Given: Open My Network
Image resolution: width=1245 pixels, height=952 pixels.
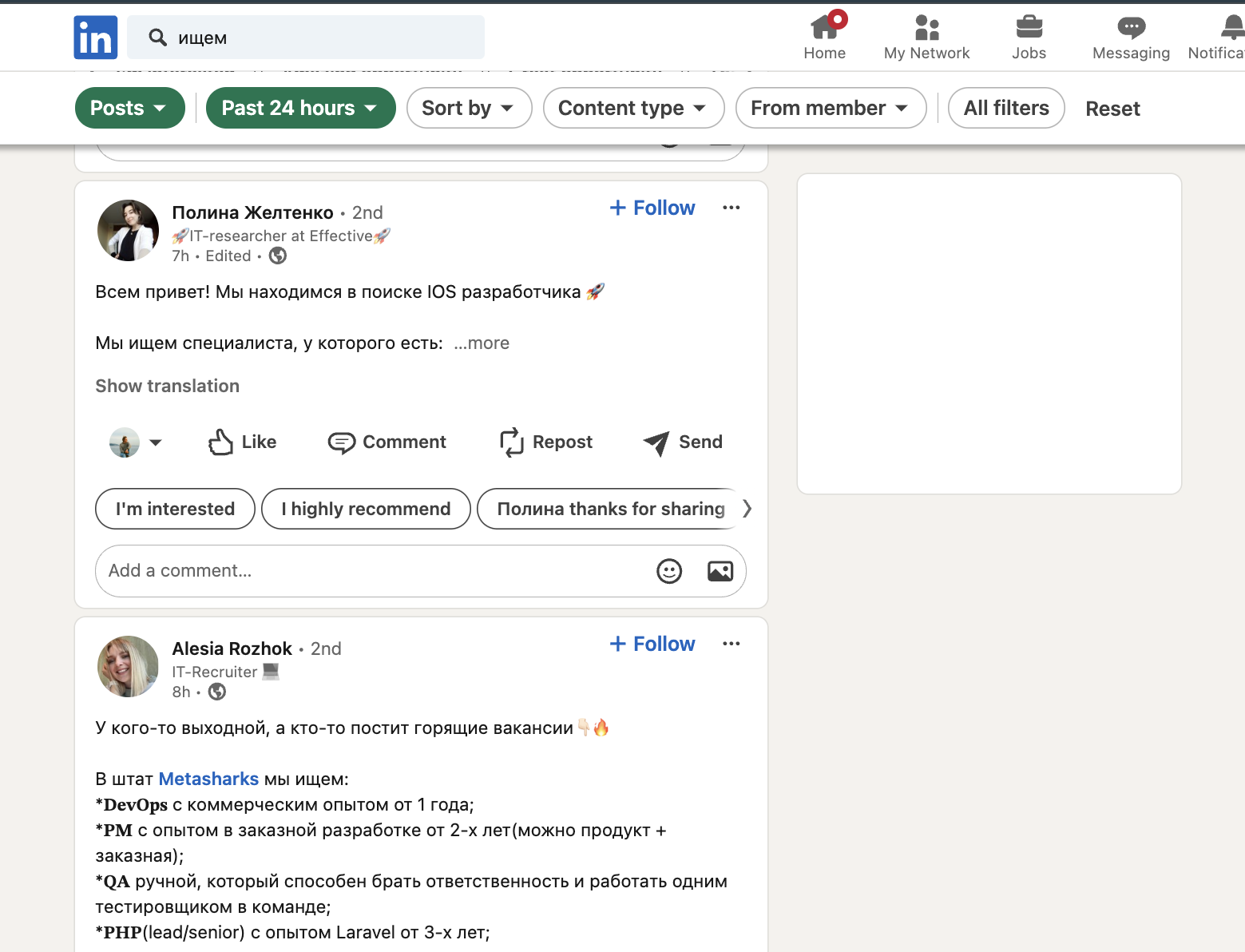Looking at the screenshot, I should 926,36.
